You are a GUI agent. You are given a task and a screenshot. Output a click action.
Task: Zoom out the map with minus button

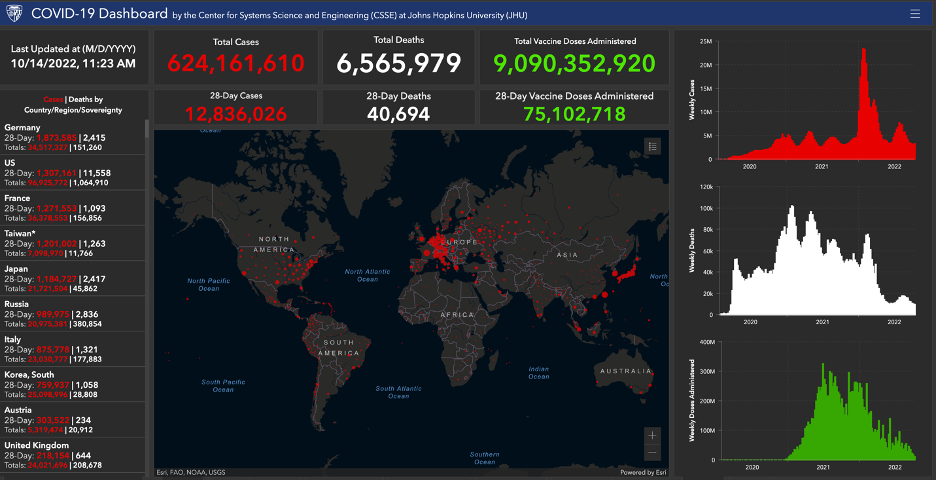[652, 453]
